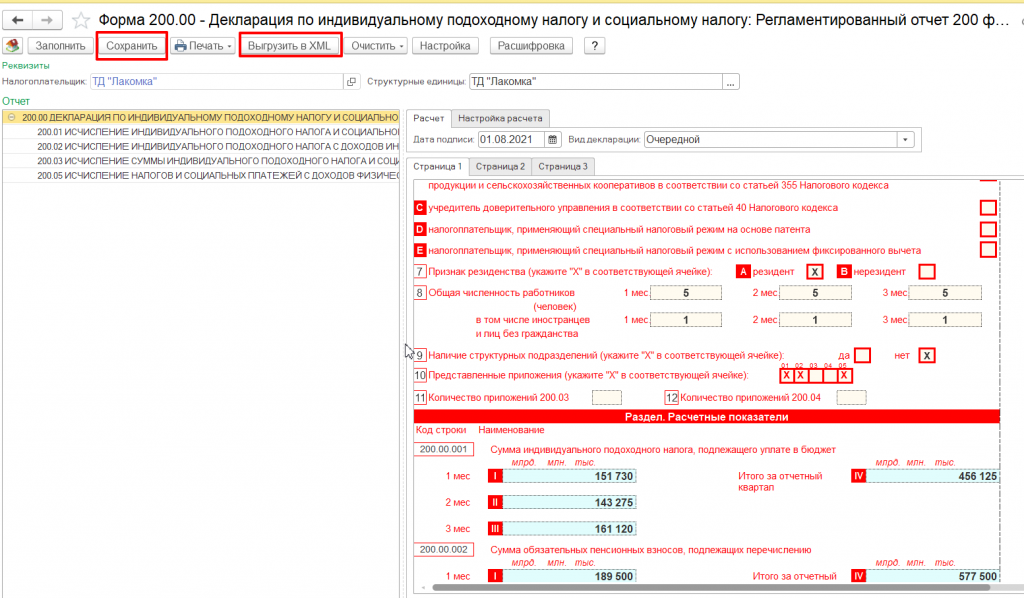Click the Выгрузить в XML button
This screenshot has height=598, width=1024.
291,46
